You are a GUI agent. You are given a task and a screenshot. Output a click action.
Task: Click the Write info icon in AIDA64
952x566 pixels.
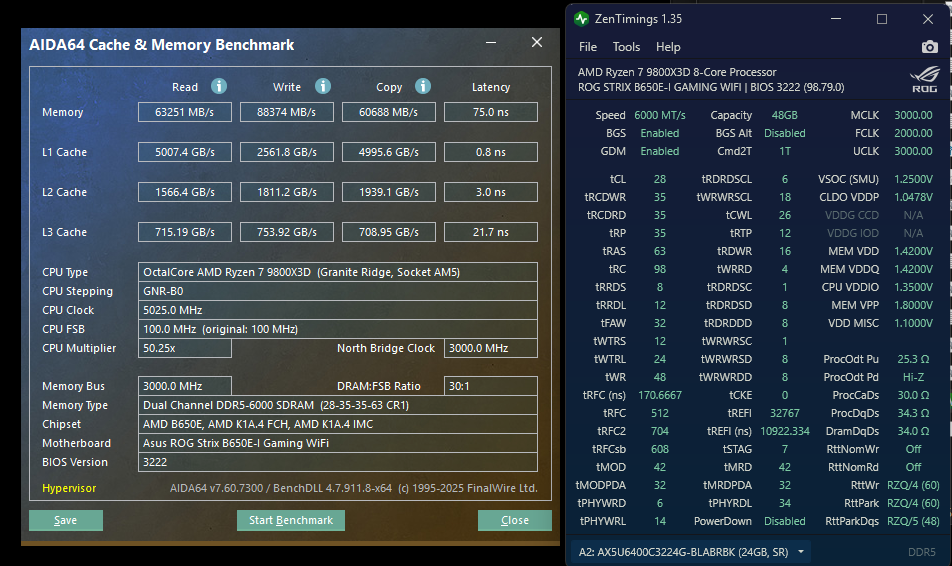323,86
